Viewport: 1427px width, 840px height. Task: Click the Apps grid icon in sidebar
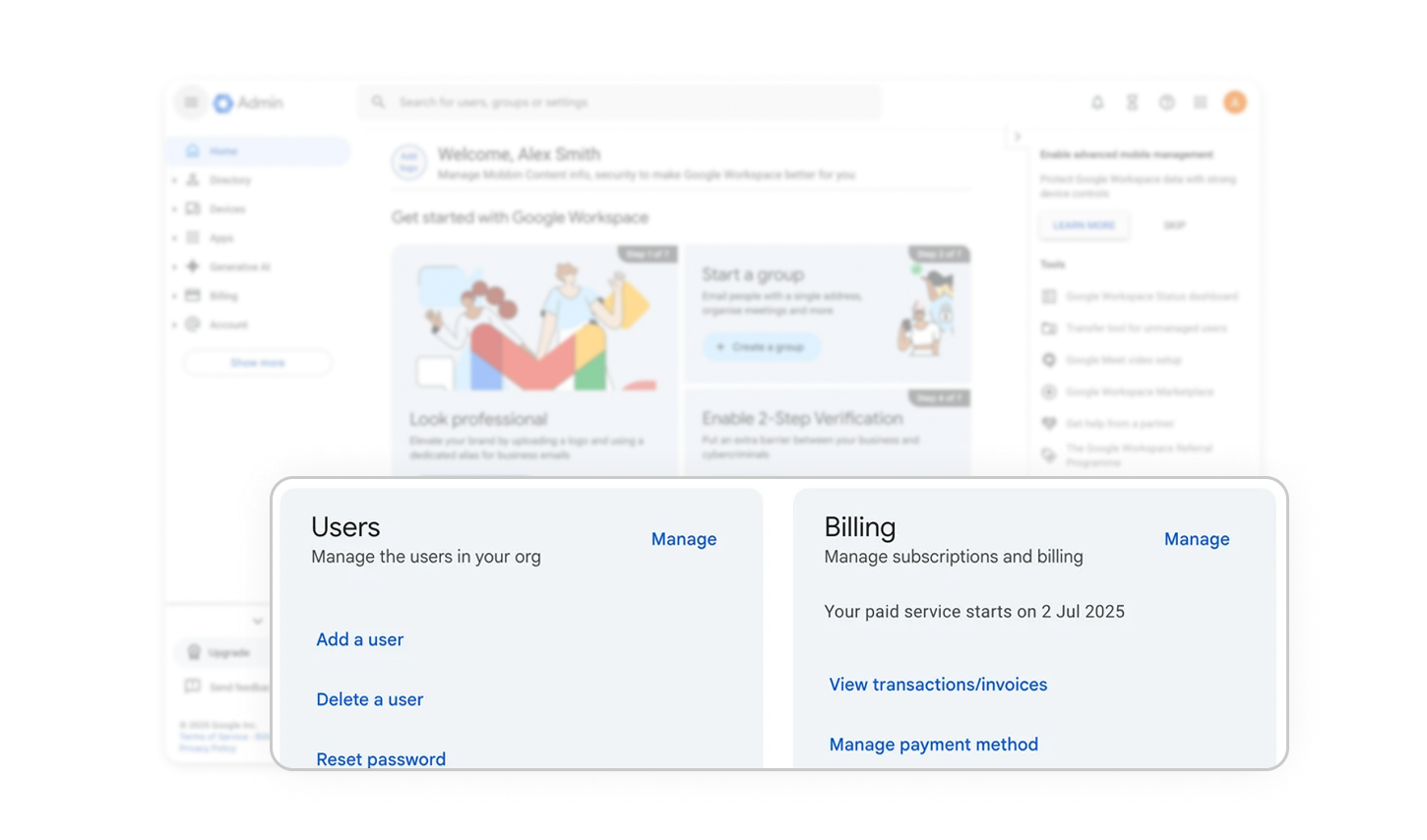point(193,237)
